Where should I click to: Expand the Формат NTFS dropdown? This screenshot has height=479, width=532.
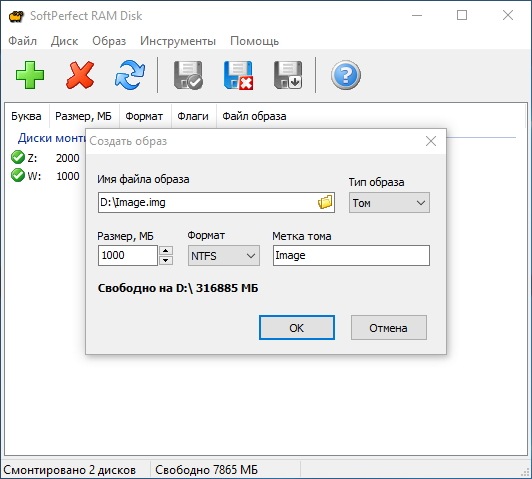coord(224,255)
